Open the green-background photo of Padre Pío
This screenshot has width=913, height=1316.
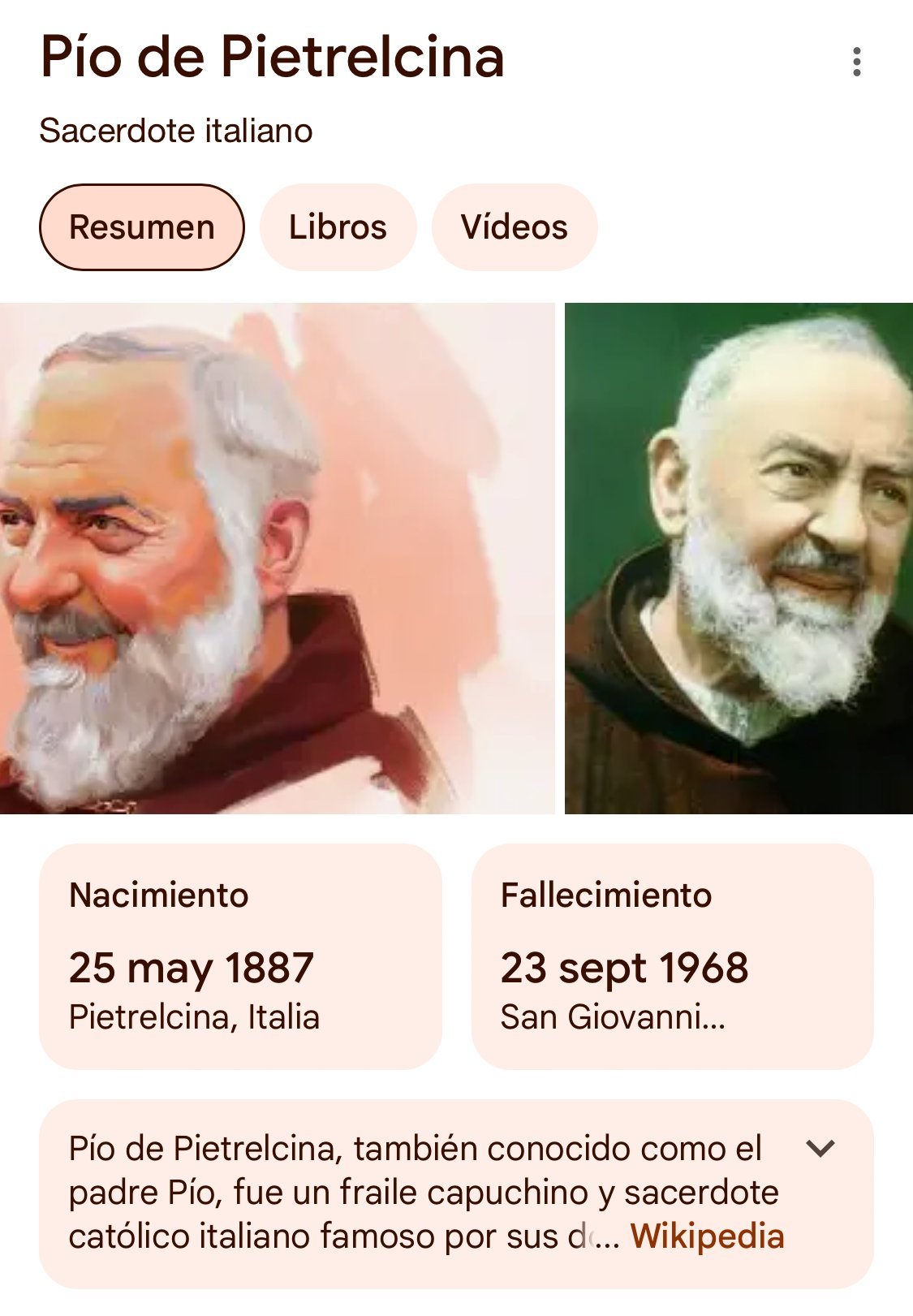(739, 558)
